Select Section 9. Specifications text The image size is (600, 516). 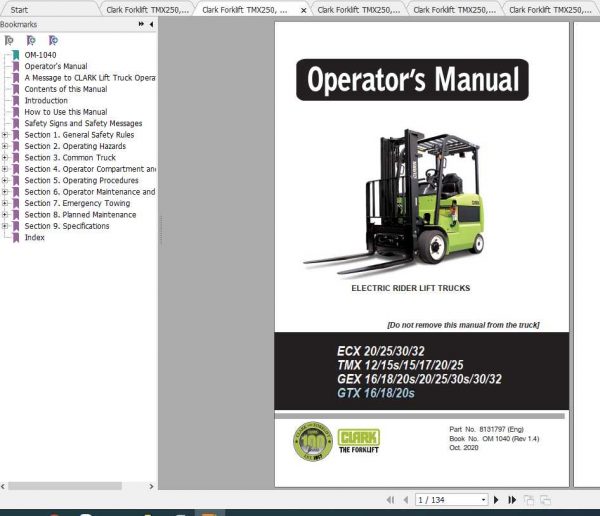coord(67,226)
